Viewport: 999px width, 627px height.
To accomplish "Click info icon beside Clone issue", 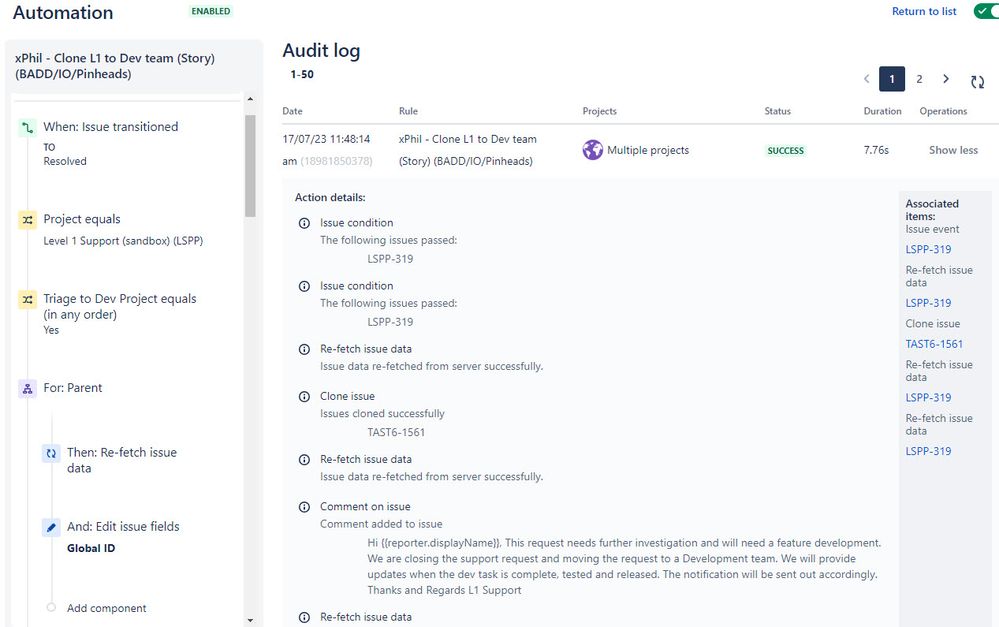I will click(x=305, y=396).
